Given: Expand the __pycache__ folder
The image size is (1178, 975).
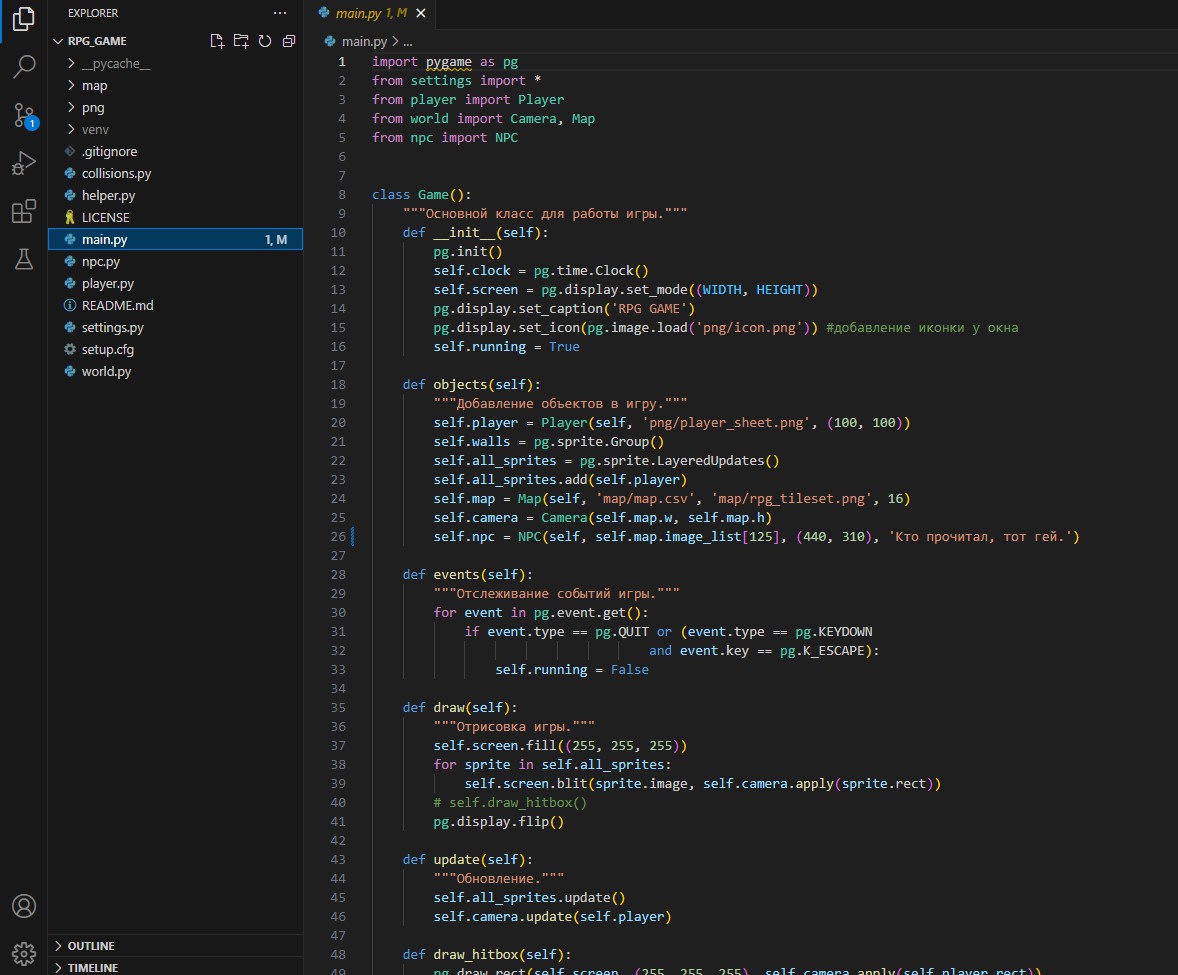Looking at the screenshot, I should 116,63.
